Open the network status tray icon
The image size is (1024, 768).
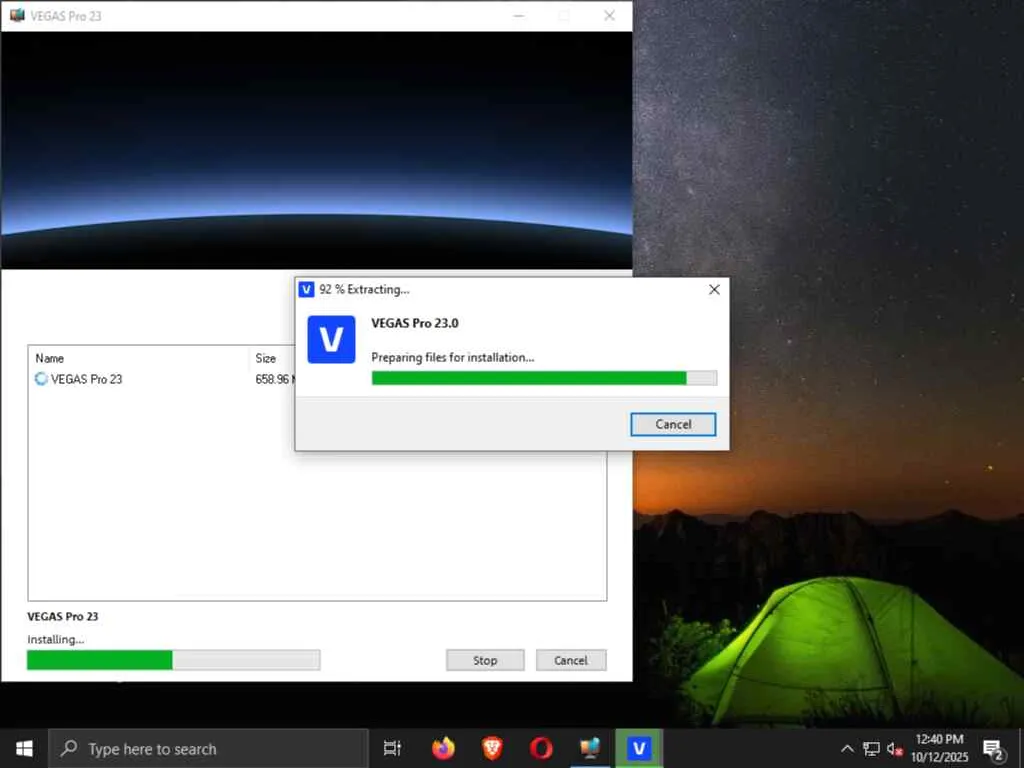click(871, 748)
